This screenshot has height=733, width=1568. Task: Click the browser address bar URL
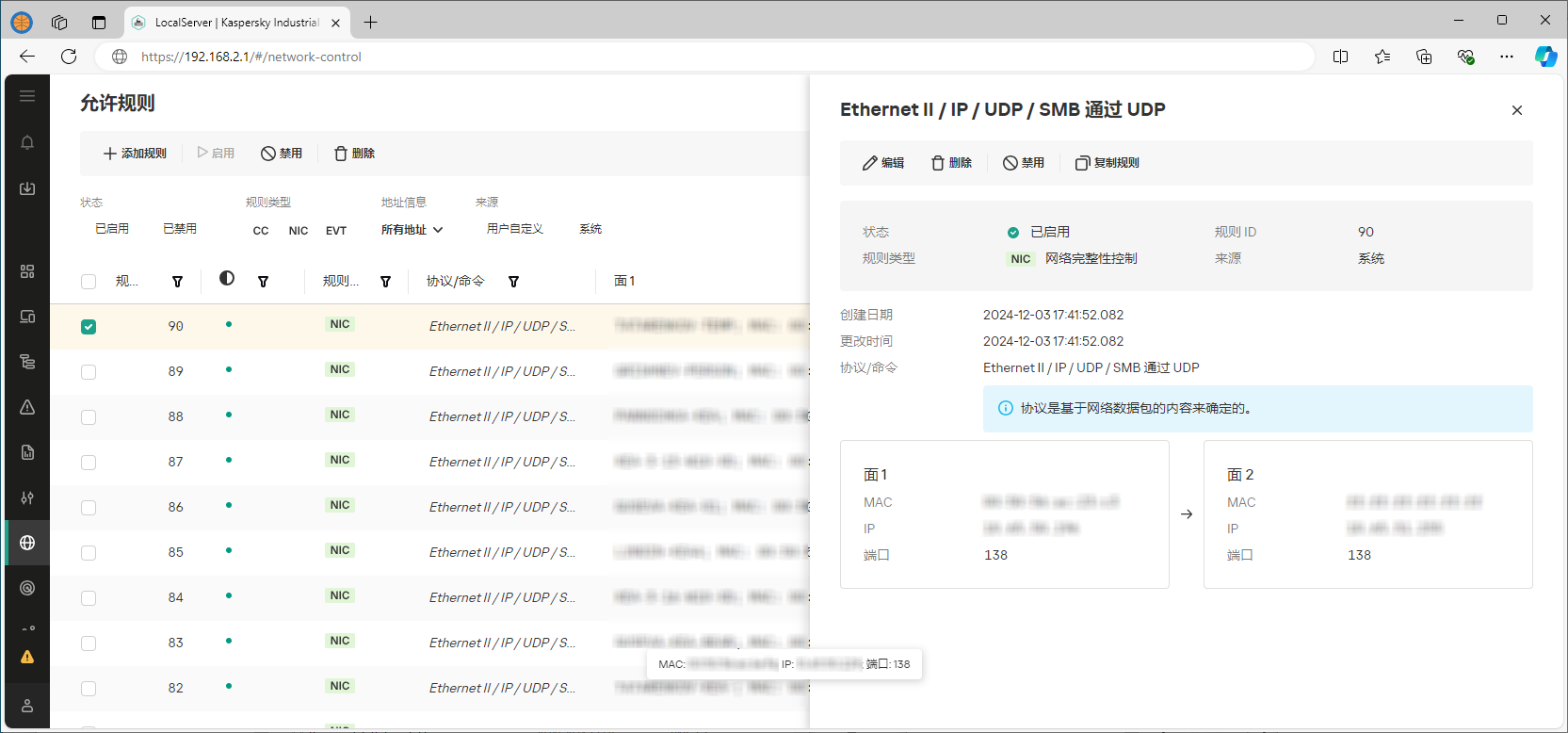pyautogui.click(x=251, y=57)
